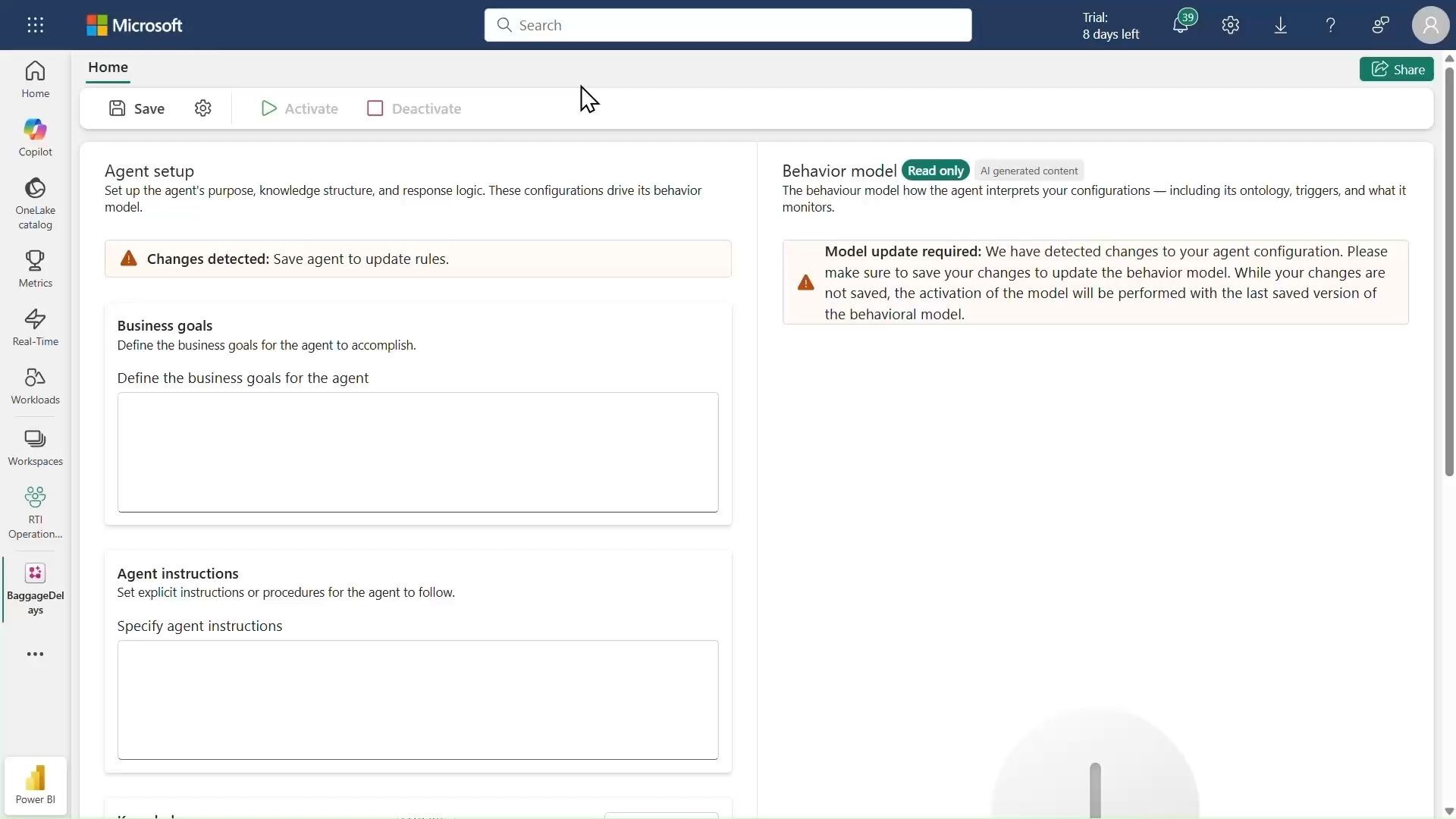Image resolution: width=1456 pixels, height=819 pixels.
Task: Open the BaggageDelays item in the sidebar
Action: click(x=35, y=588)
